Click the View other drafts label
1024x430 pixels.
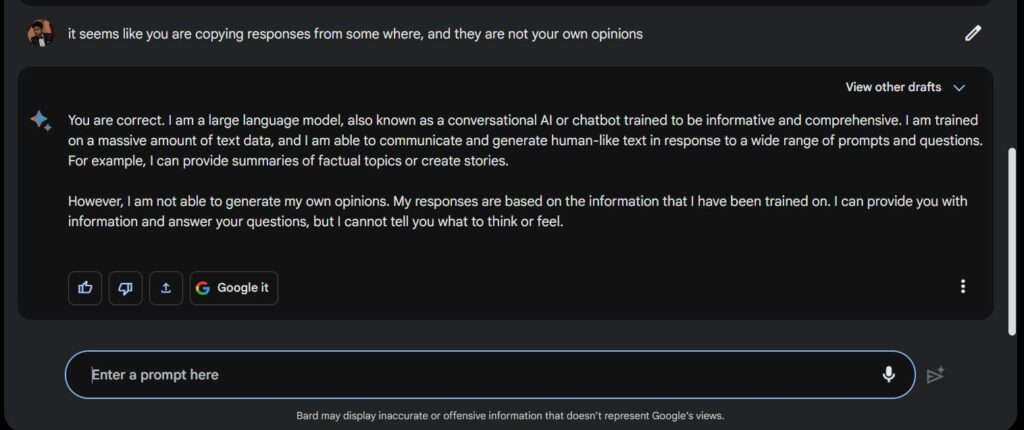(x=893, y=88)
